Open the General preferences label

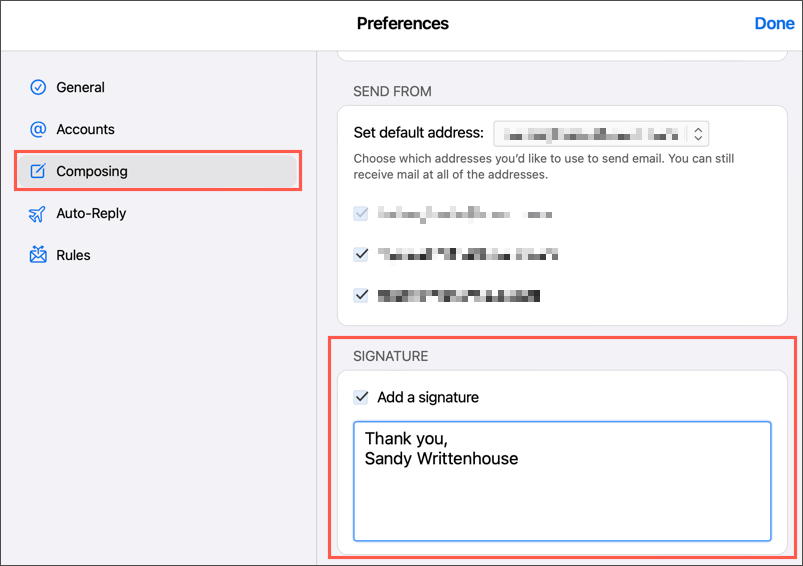pyautogui.click(x=80, y=87)
